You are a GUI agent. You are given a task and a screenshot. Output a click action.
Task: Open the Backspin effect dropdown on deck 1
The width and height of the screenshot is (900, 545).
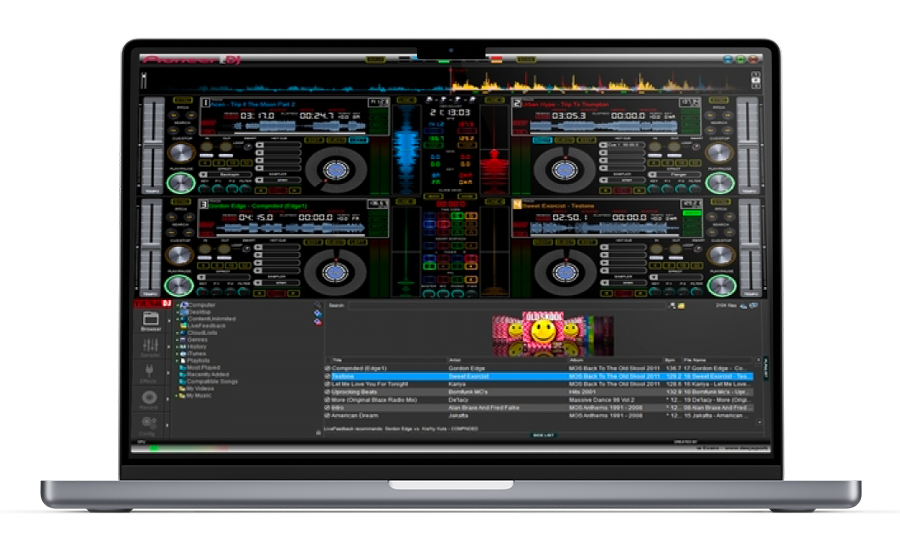(x=228, y=174)
